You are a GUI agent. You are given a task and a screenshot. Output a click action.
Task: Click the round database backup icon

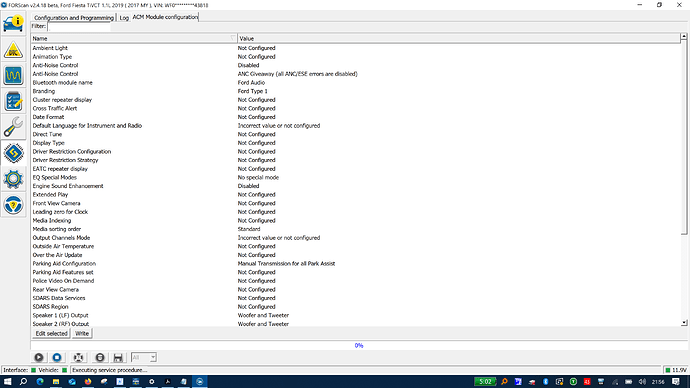pos(100,357)
